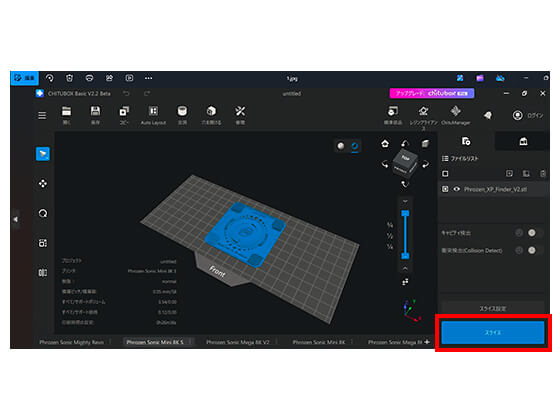Toggle the cavity detection switch
Screen dimensions: 560x420
(x=532, y=233)
